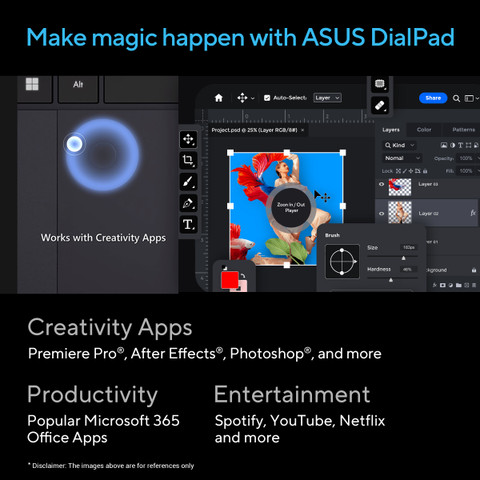
Task: Switch to the Patterns tab
Action: (x=463, y=130)
